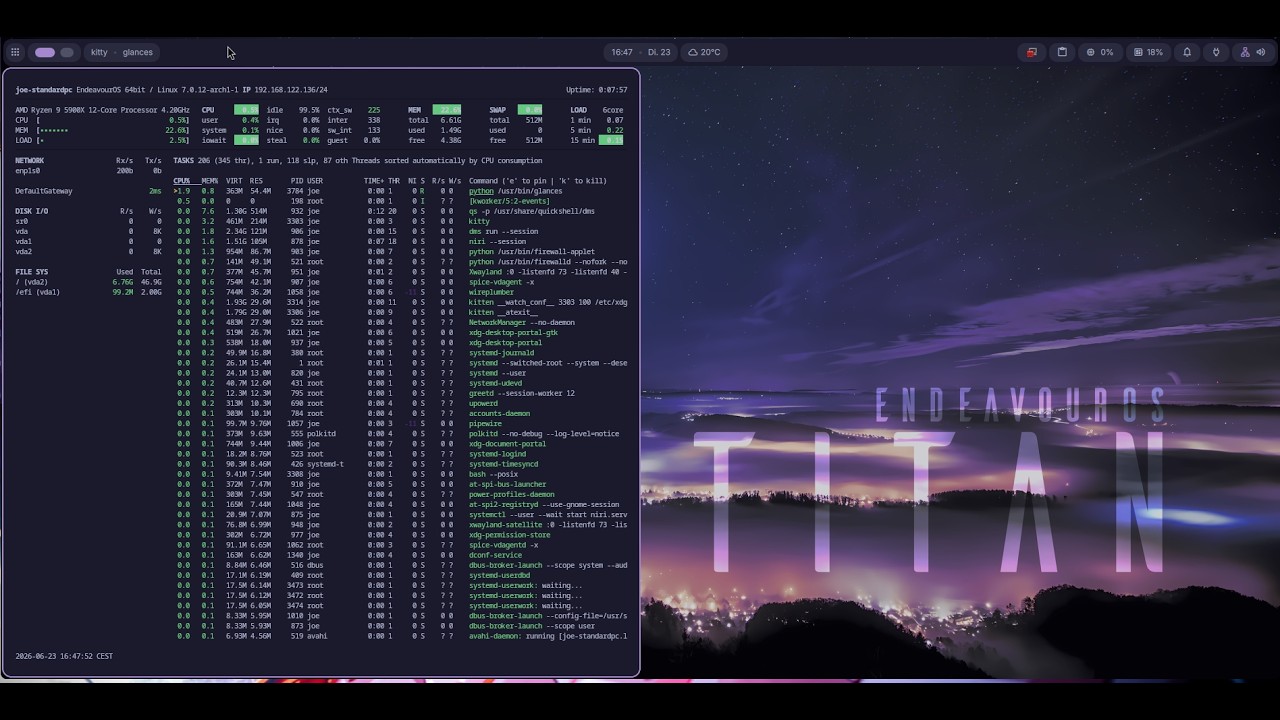
Task: Click the vda1 disk entry
Action: (24, 241)
